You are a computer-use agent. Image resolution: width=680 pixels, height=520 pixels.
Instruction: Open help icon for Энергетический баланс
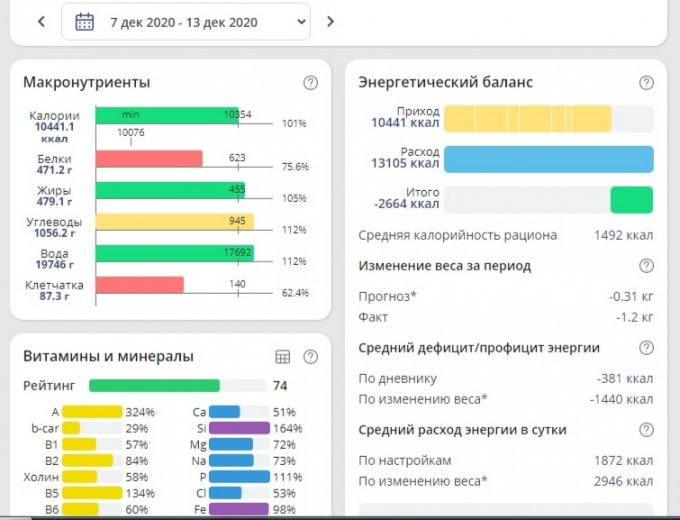coord(646,83)
